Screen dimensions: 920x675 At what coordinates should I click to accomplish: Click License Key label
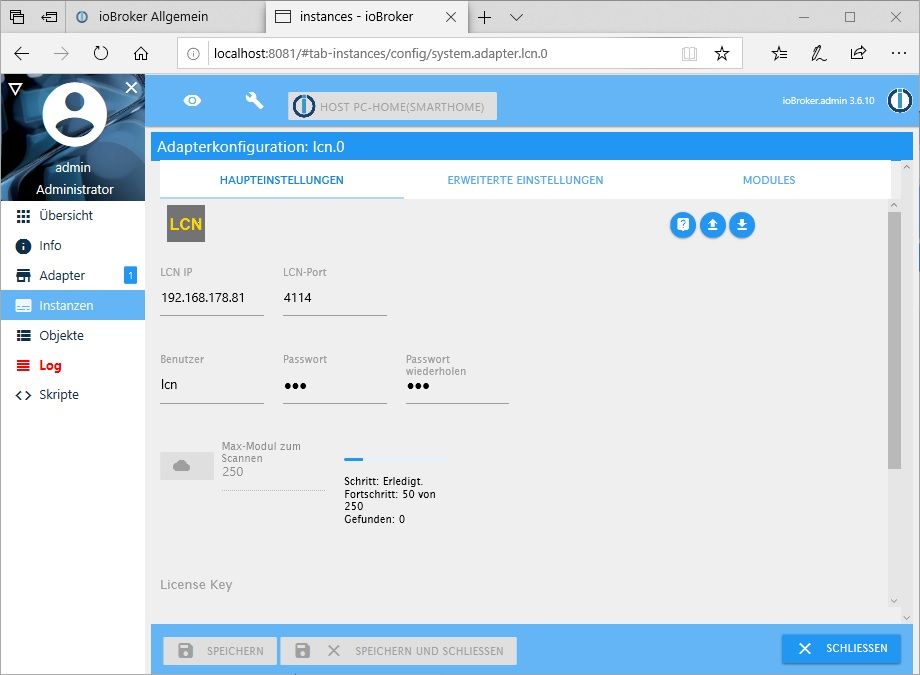click(x=196, y=585)
